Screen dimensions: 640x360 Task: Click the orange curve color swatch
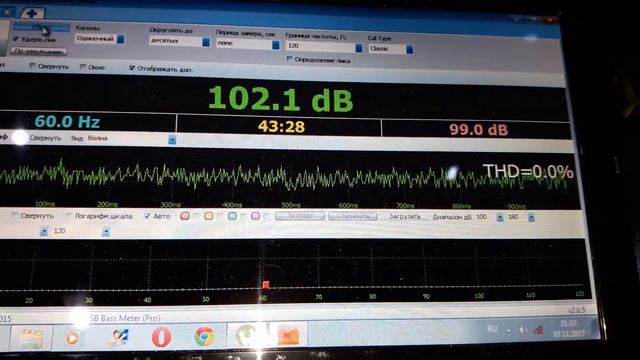pyautogui.click(x=209, y=216)
